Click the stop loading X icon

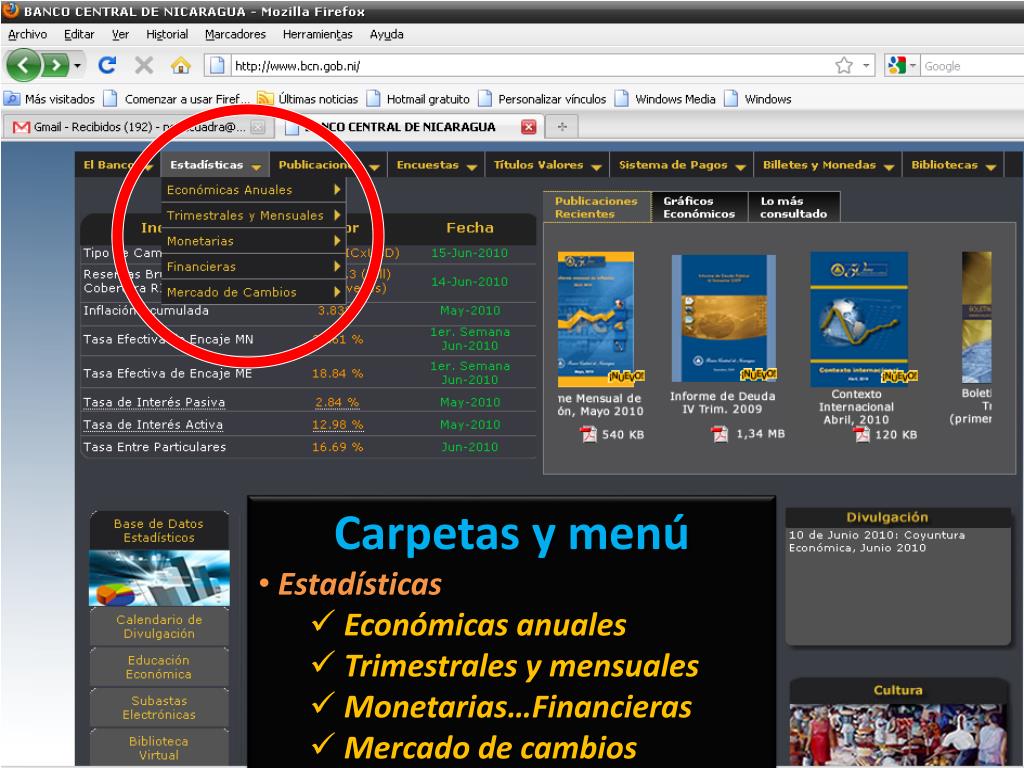(x=144, y=65)
